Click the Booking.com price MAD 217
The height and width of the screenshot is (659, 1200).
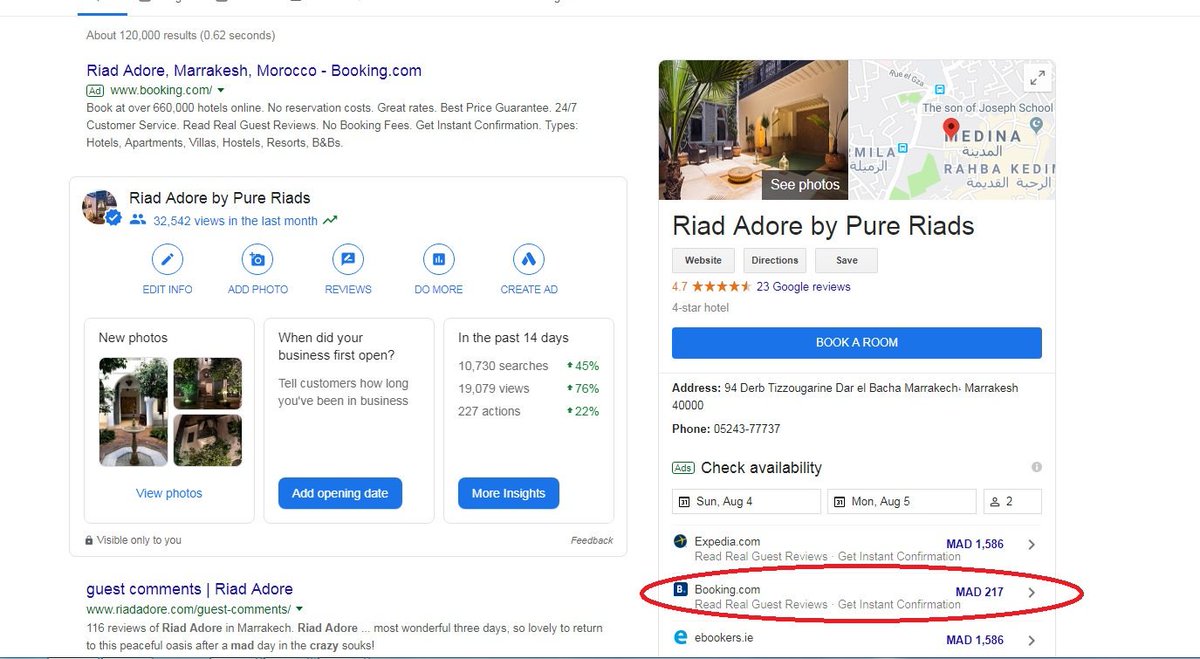pos(979,592)
